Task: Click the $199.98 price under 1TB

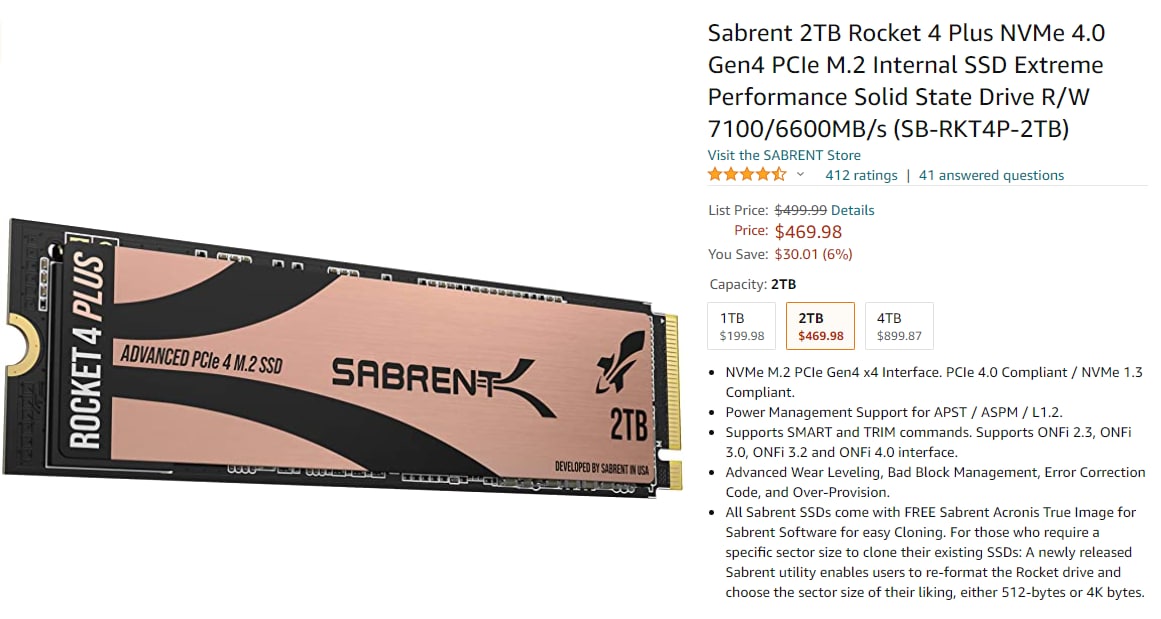Action: click(x=742, y=336)
